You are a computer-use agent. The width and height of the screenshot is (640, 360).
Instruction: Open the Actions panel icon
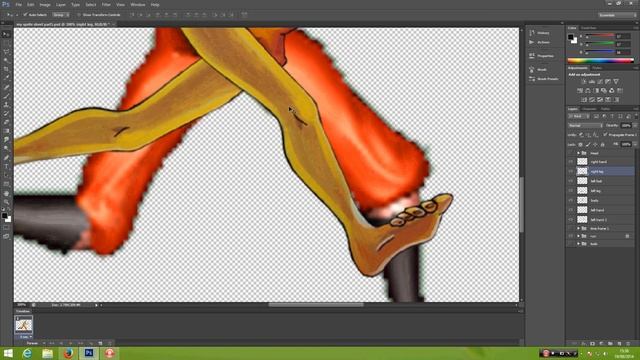531,42
